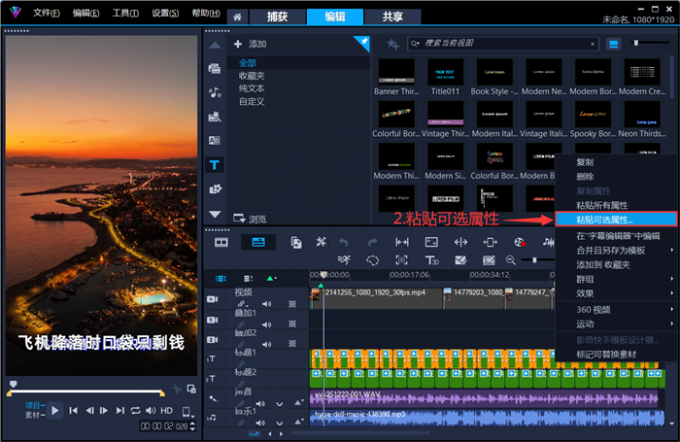
Task: Click the home icon tab
Action: 237,17
